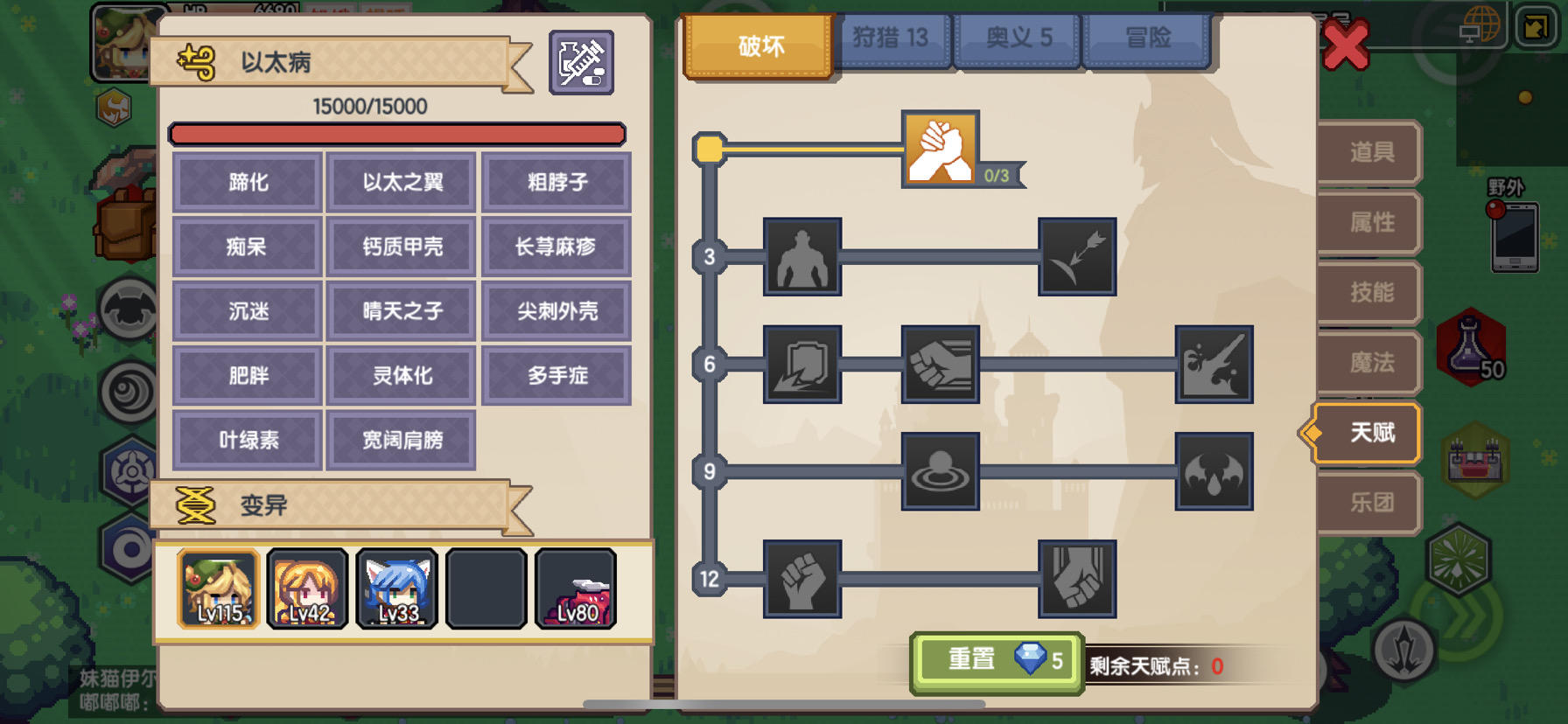Select the arm-wrestling talent icon
This screenshot has height=724, width=1568.
click(x=941, y=149)
